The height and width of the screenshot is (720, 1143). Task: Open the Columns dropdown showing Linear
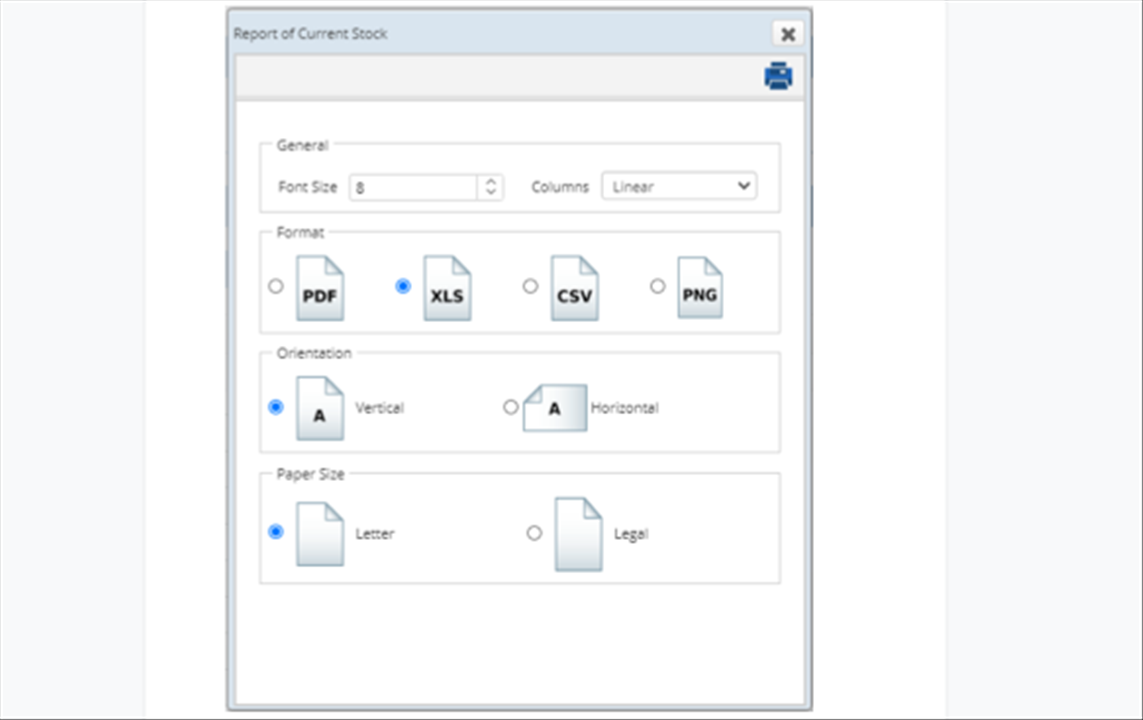point(679,187)
